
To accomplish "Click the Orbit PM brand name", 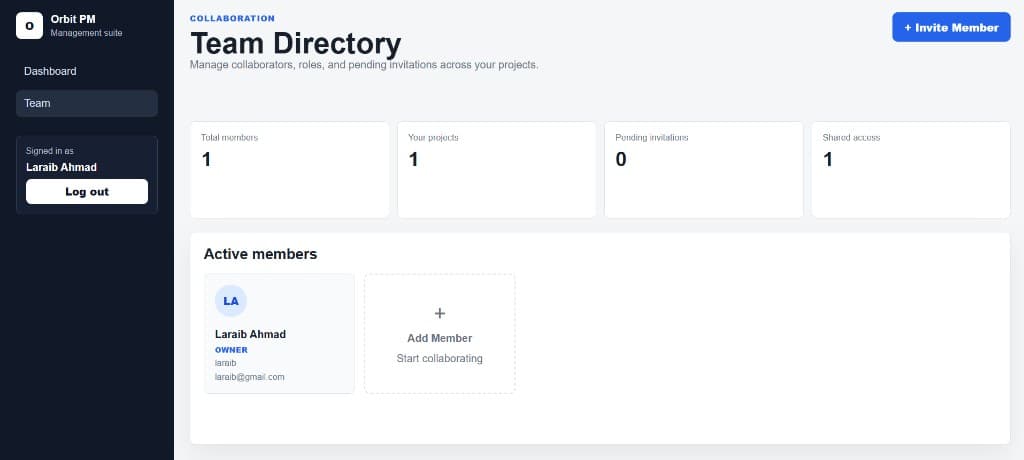I will click(x=73, y=19).
